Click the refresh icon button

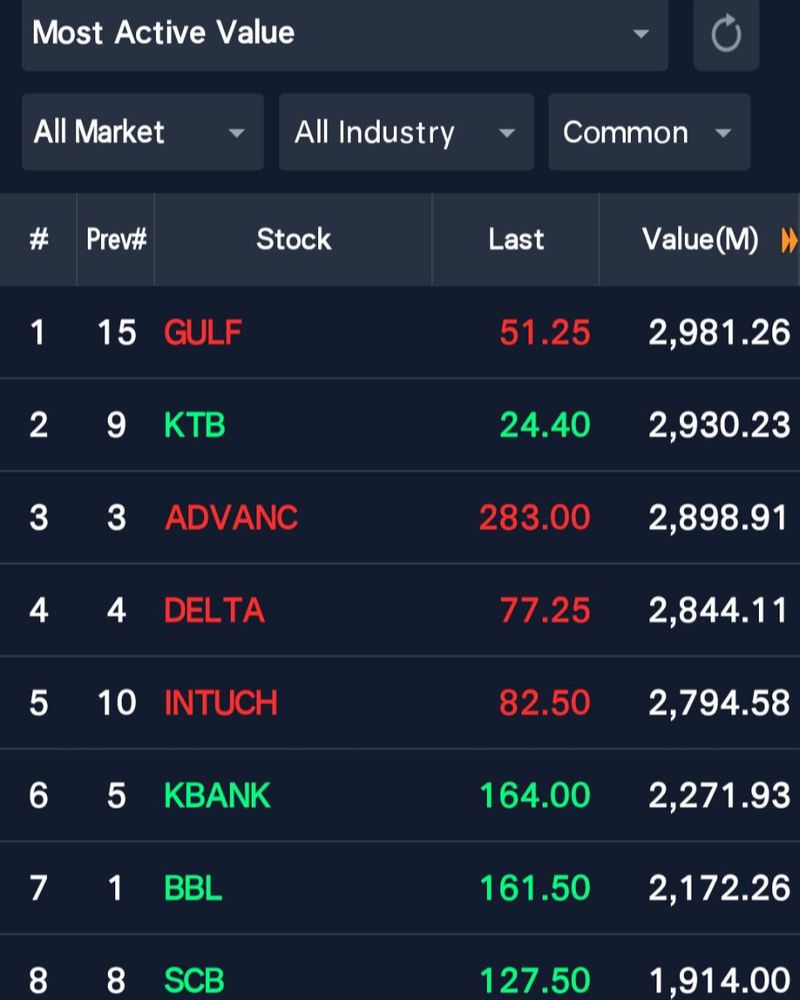point(726,35)
